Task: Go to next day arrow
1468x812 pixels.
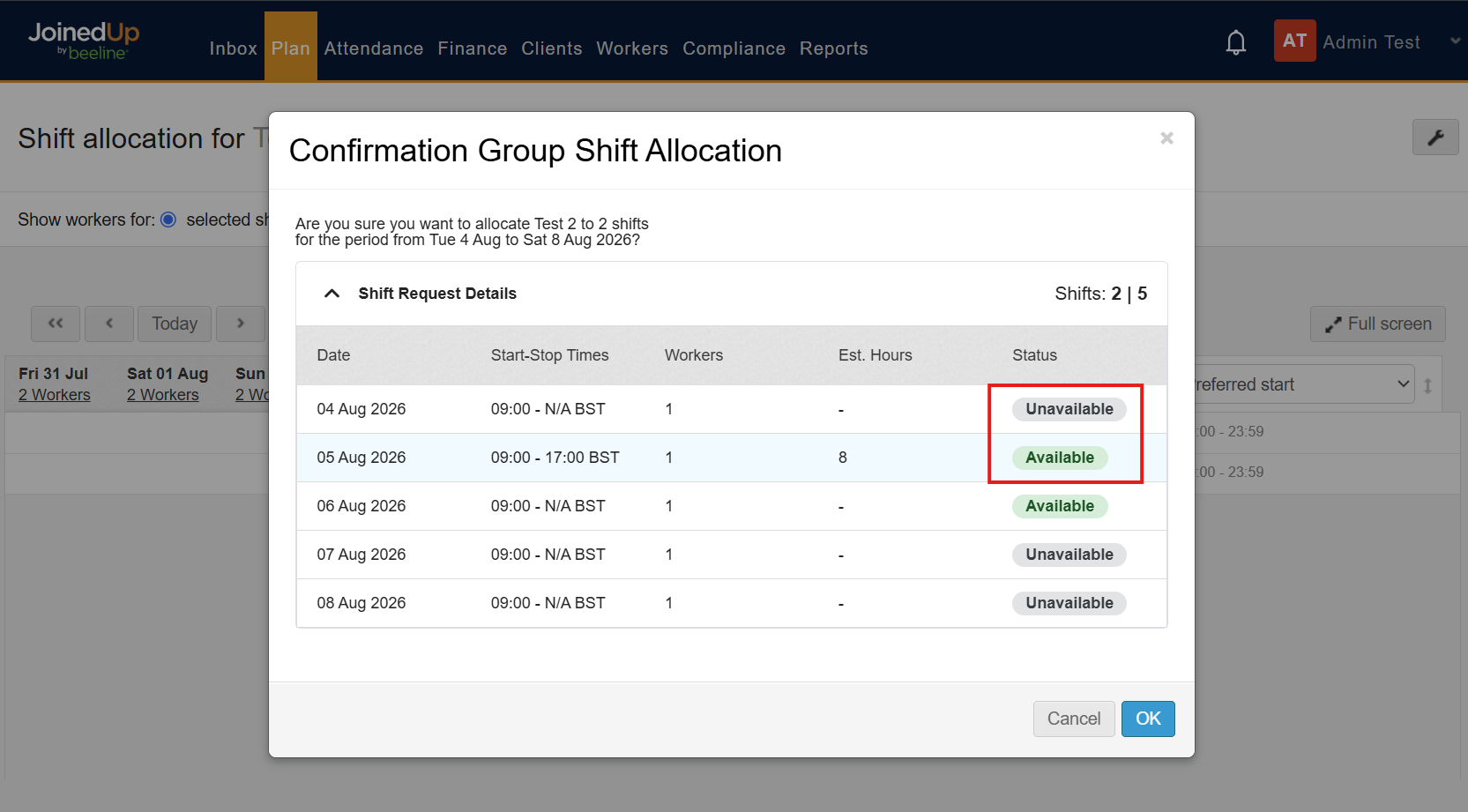Action: pos(241,324)
